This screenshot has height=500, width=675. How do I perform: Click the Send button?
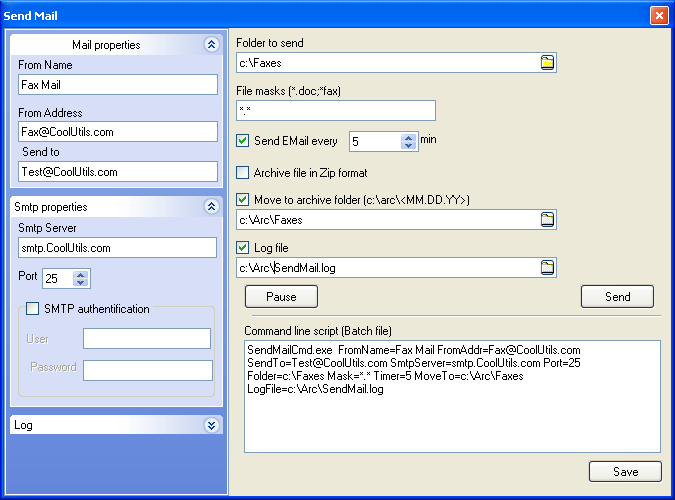pyautogui.click(x=617, y=297)
